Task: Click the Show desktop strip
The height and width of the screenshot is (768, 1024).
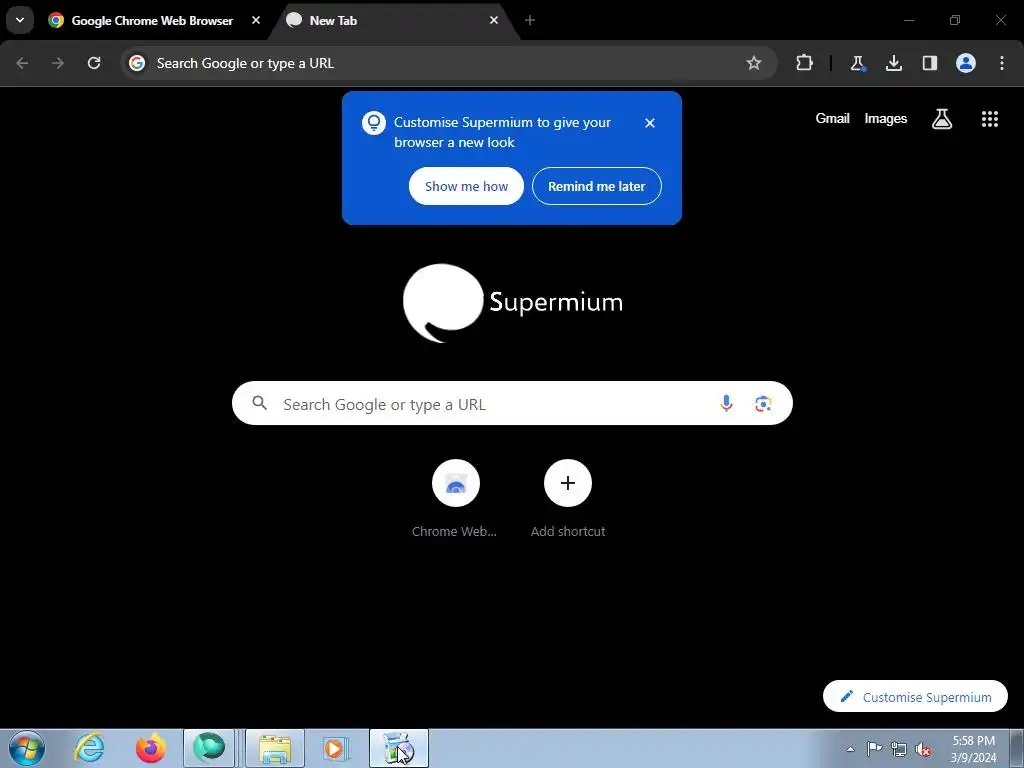Action: click(1016, 748)
